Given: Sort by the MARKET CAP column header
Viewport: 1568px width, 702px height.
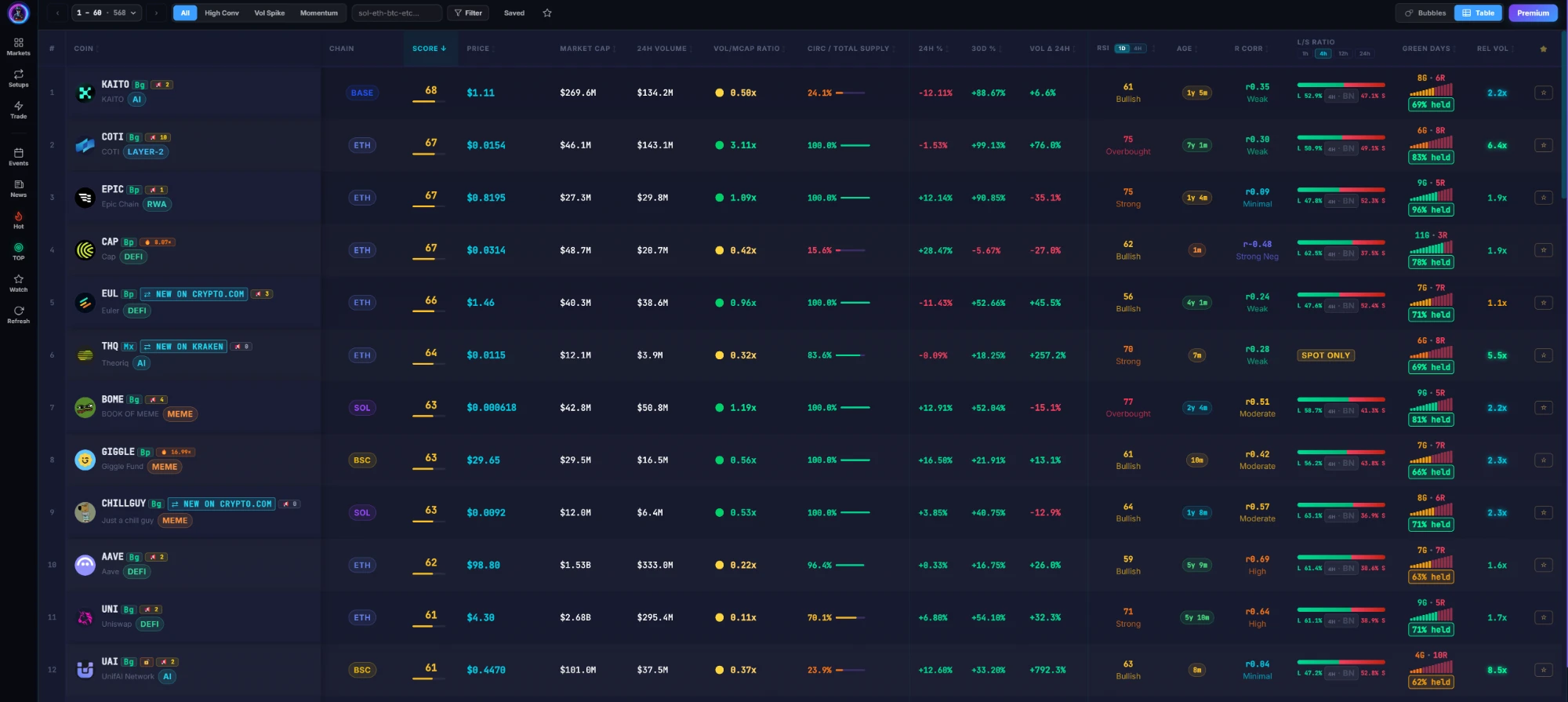Looking at the screenshot, I should click(x=586, y=49).
